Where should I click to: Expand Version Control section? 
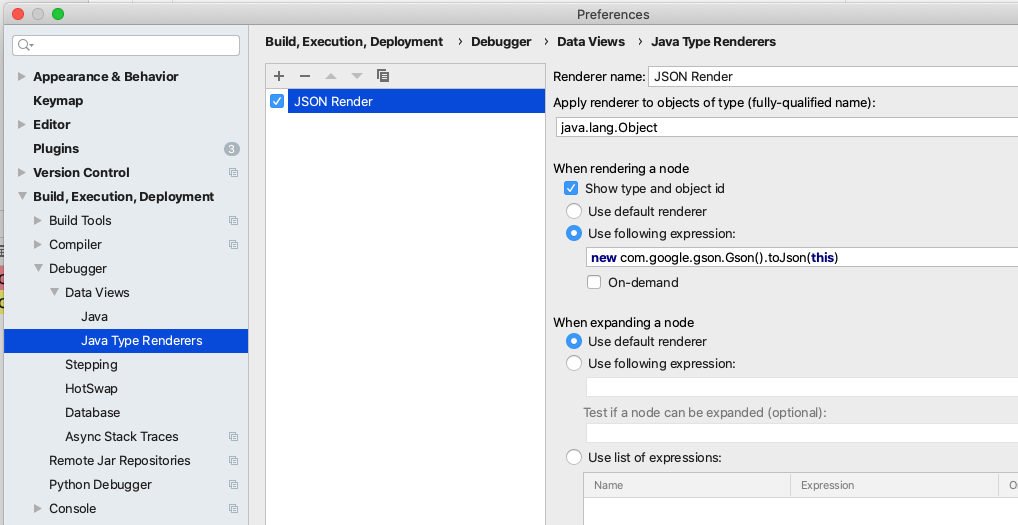pyautogui.click(x=21, y=173)
